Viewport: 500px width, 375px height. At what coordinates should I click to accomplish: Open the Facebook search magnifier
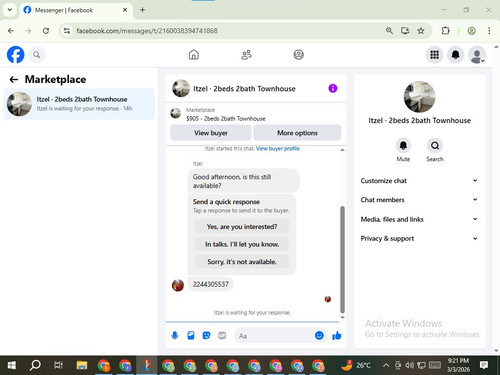coord(37,55)
